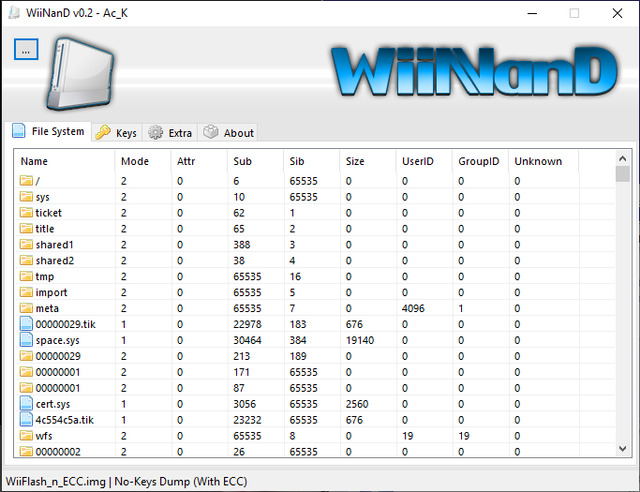
Task: Select the space.sys file icon
Action: 26,340
